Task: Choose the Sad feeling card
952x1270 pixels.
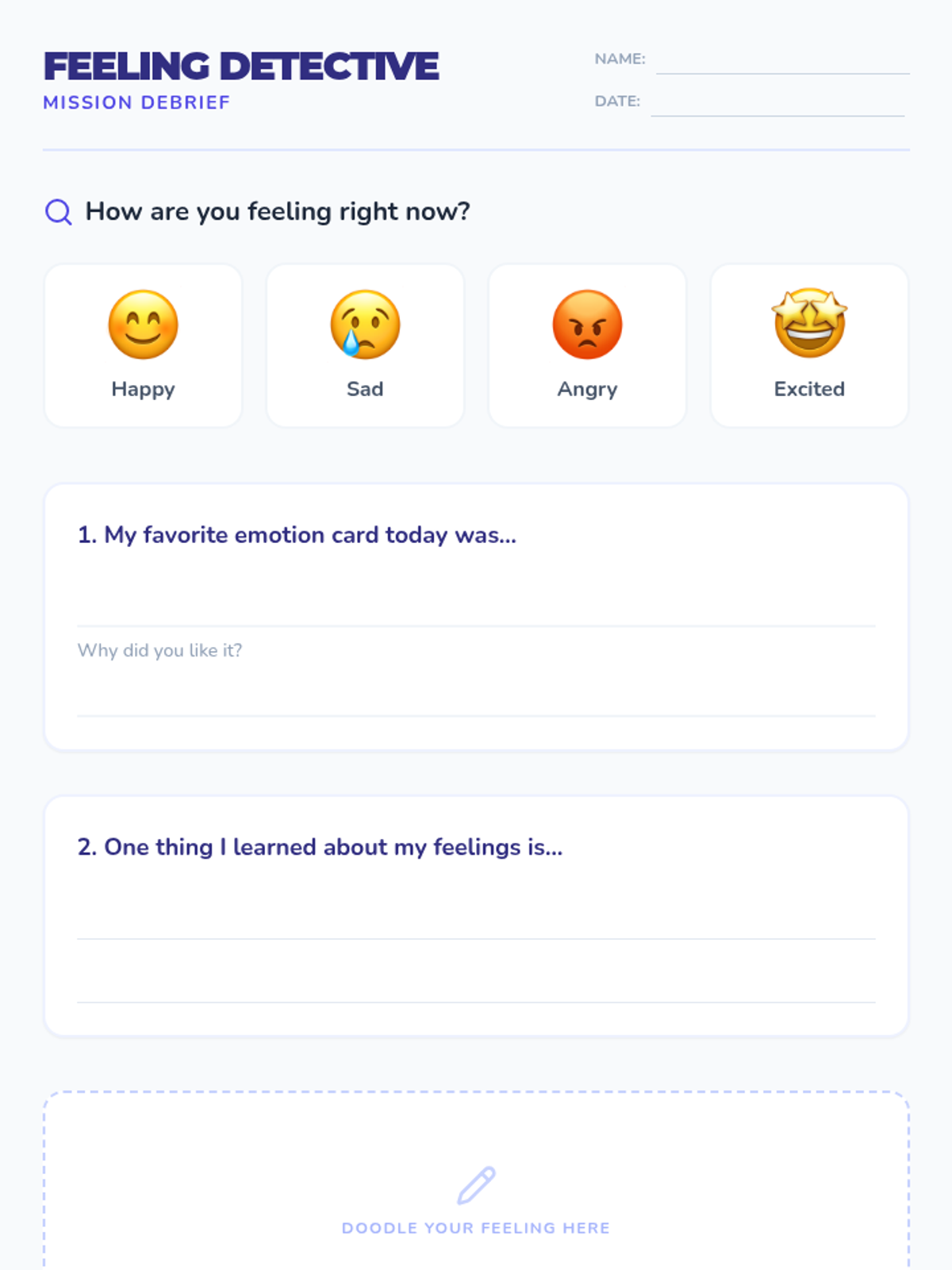Action: tap(365, 346)
